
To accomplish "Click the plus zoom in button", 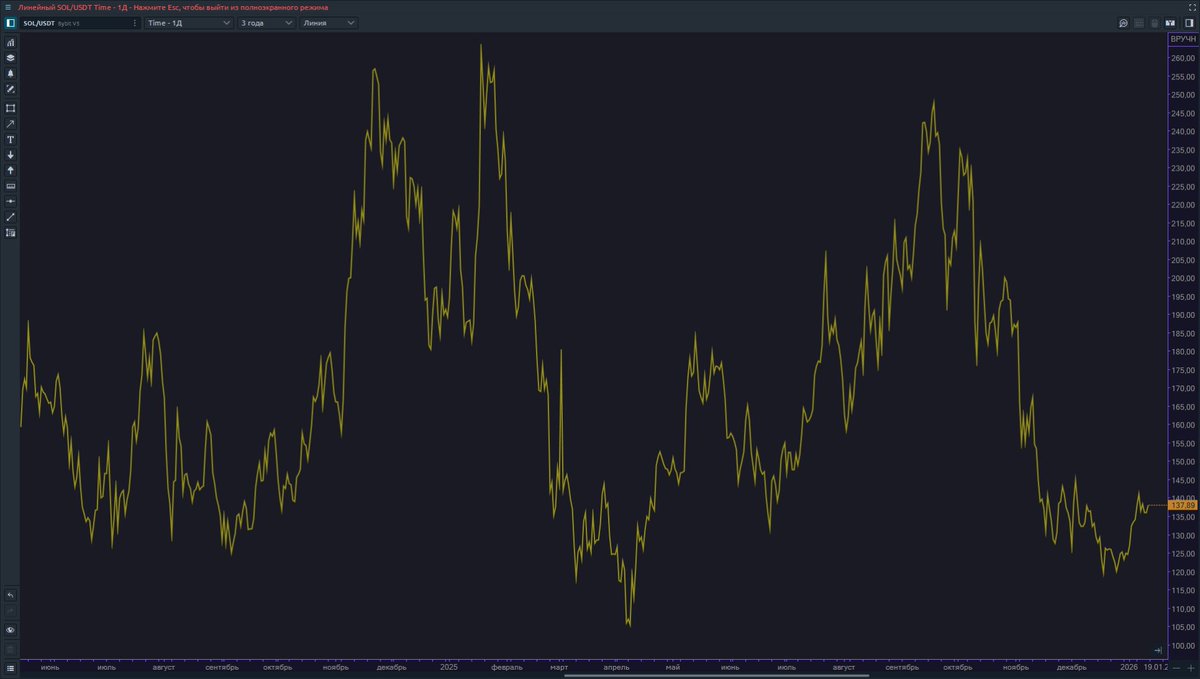I will [x=1191, y=667].
